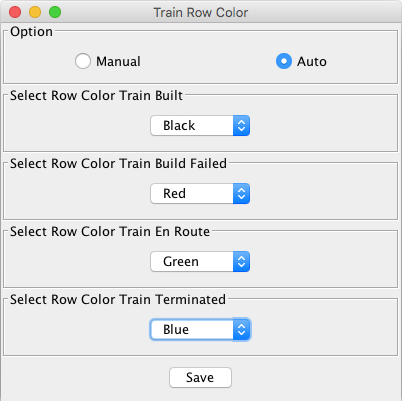
Task: Click the Select Row Color Train Built heading
Action: (96, 96)
